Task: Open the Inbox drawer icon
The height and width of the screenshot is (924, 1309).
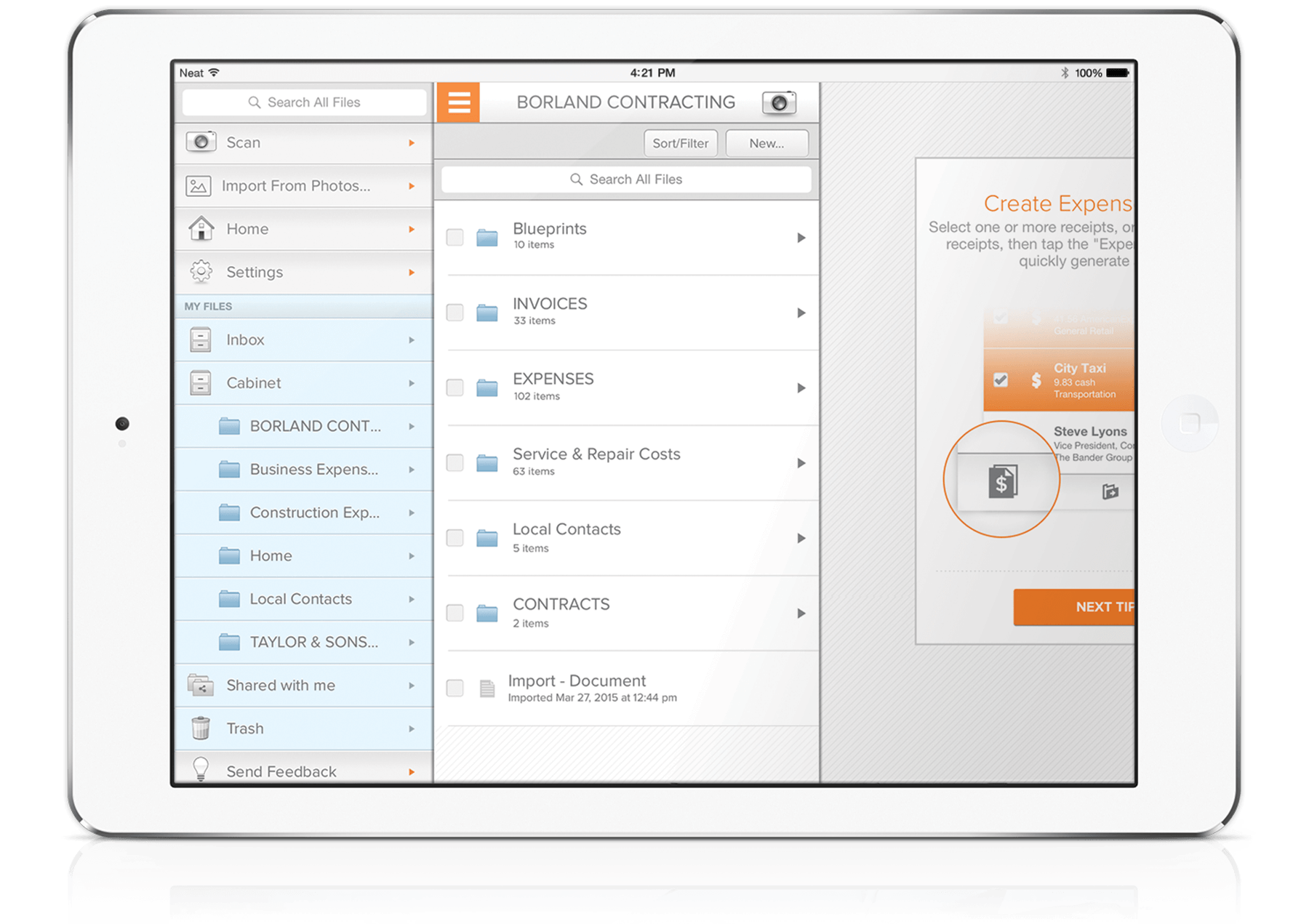Action: (199, 340)
